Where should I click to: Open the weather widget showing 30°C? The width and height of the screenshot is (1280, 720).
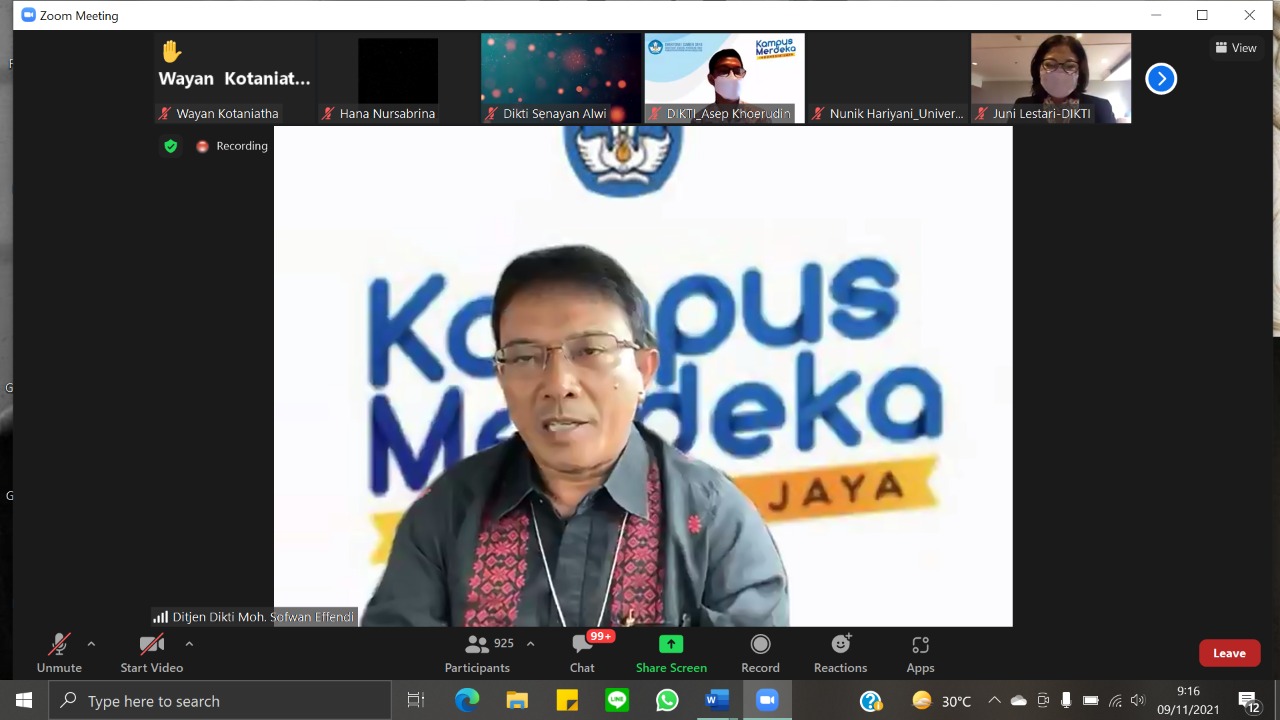click(941, 701)
